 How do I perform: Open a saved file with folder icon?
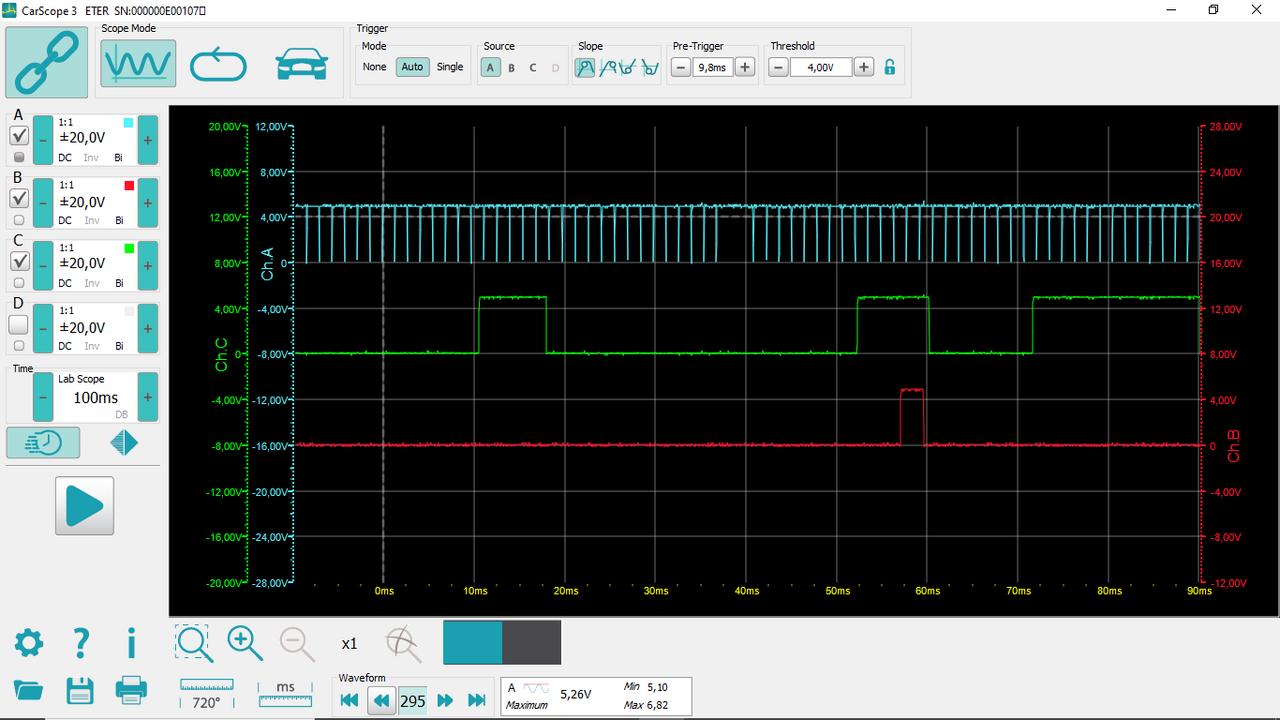tap(29, 690)
